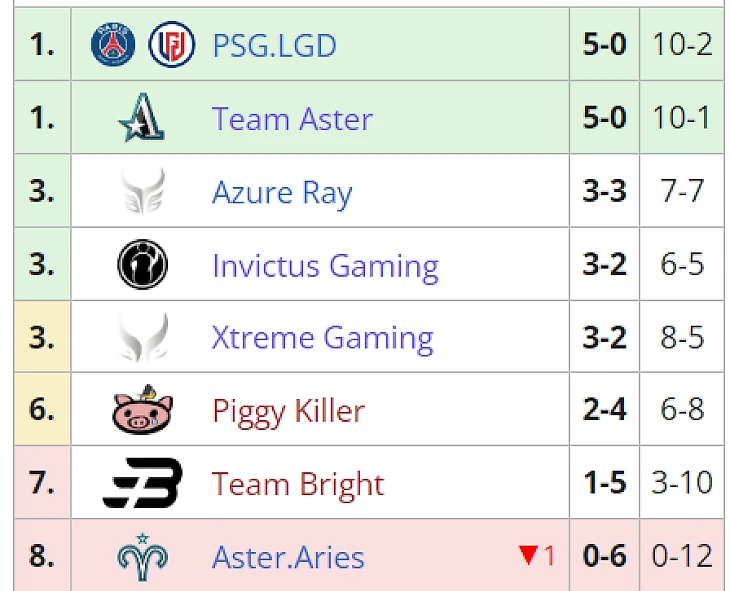Click the Team Bright logo
The height and width of the screenshot is (591, 730).
[x=142, y=484]
